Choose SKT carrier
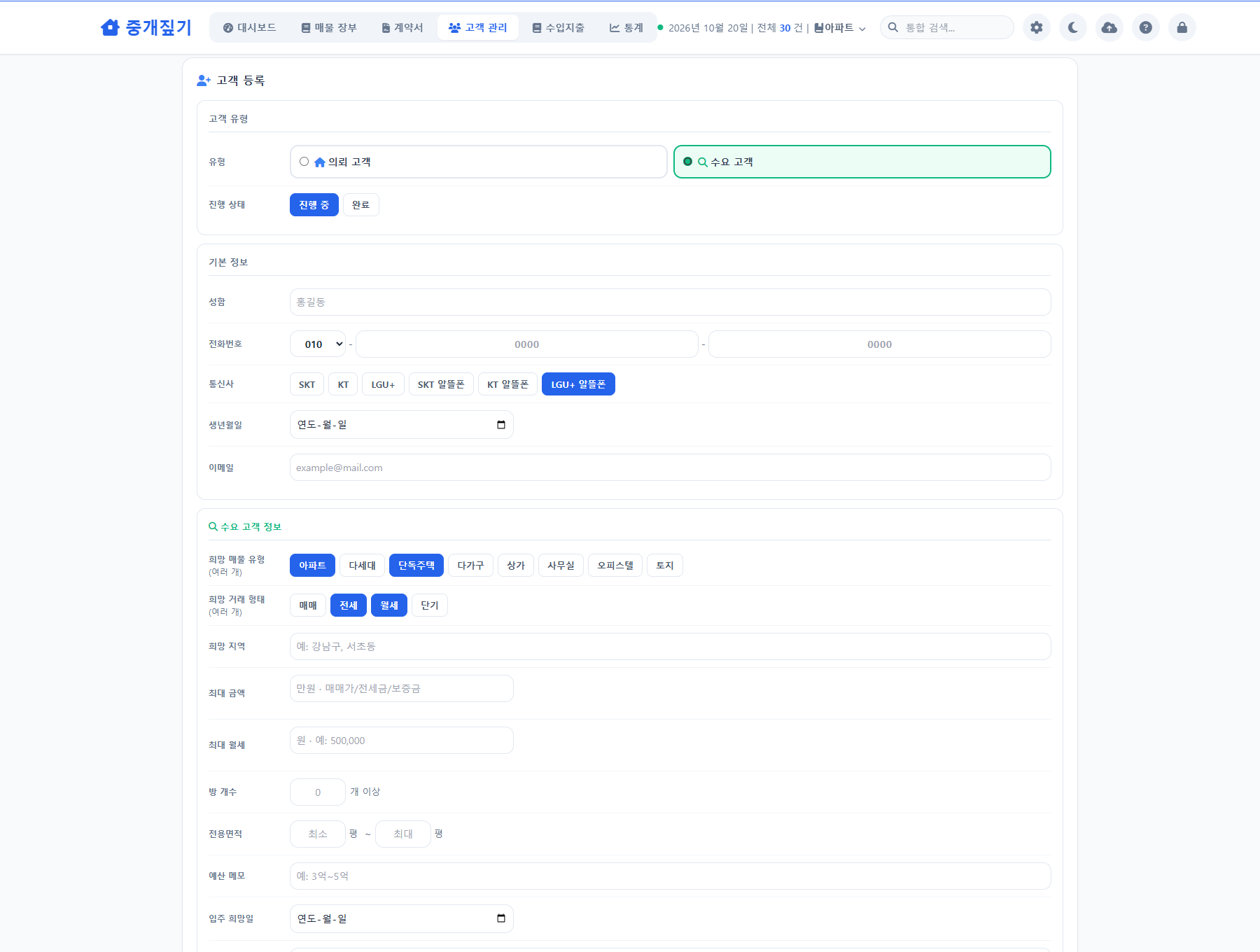The image size is (1260, 952). pyautogui.click(x=307, y=384)
